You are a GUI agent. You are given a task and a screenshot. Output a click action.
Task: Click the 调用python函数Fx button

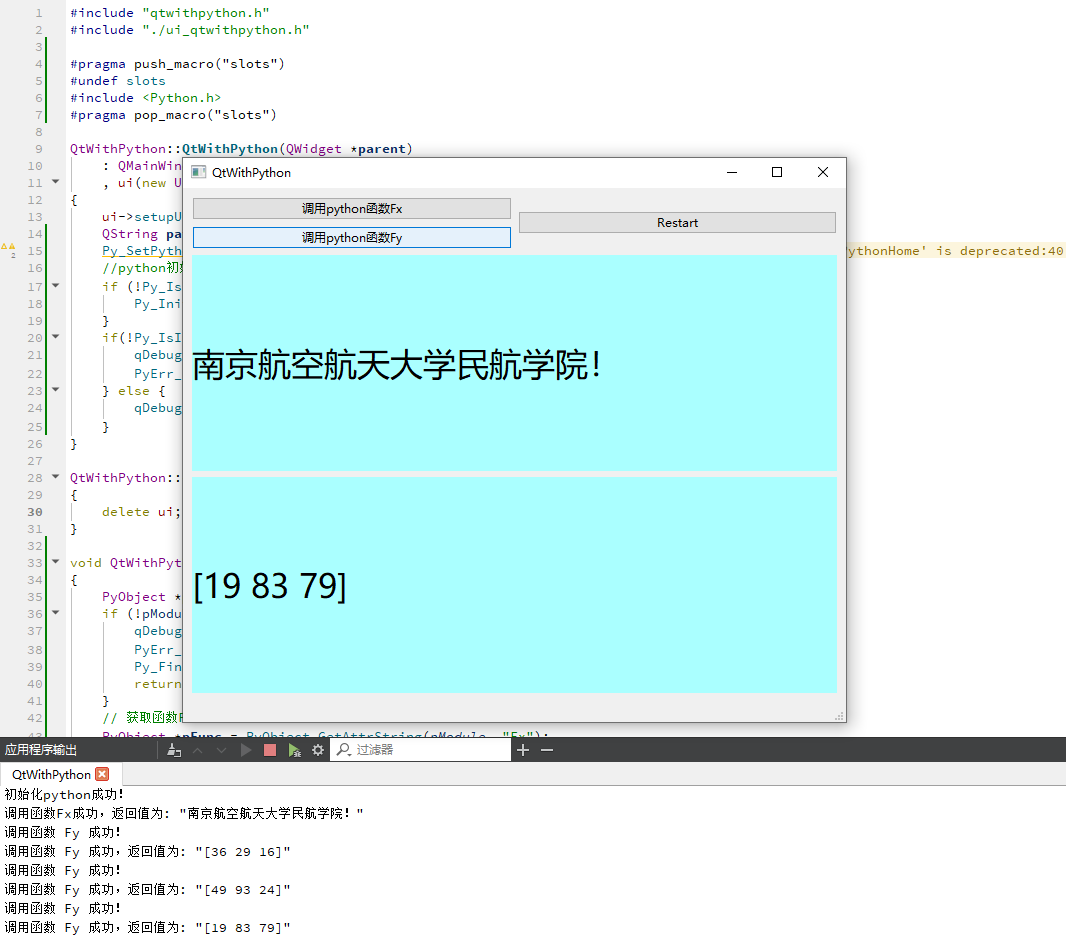[351, 208]
